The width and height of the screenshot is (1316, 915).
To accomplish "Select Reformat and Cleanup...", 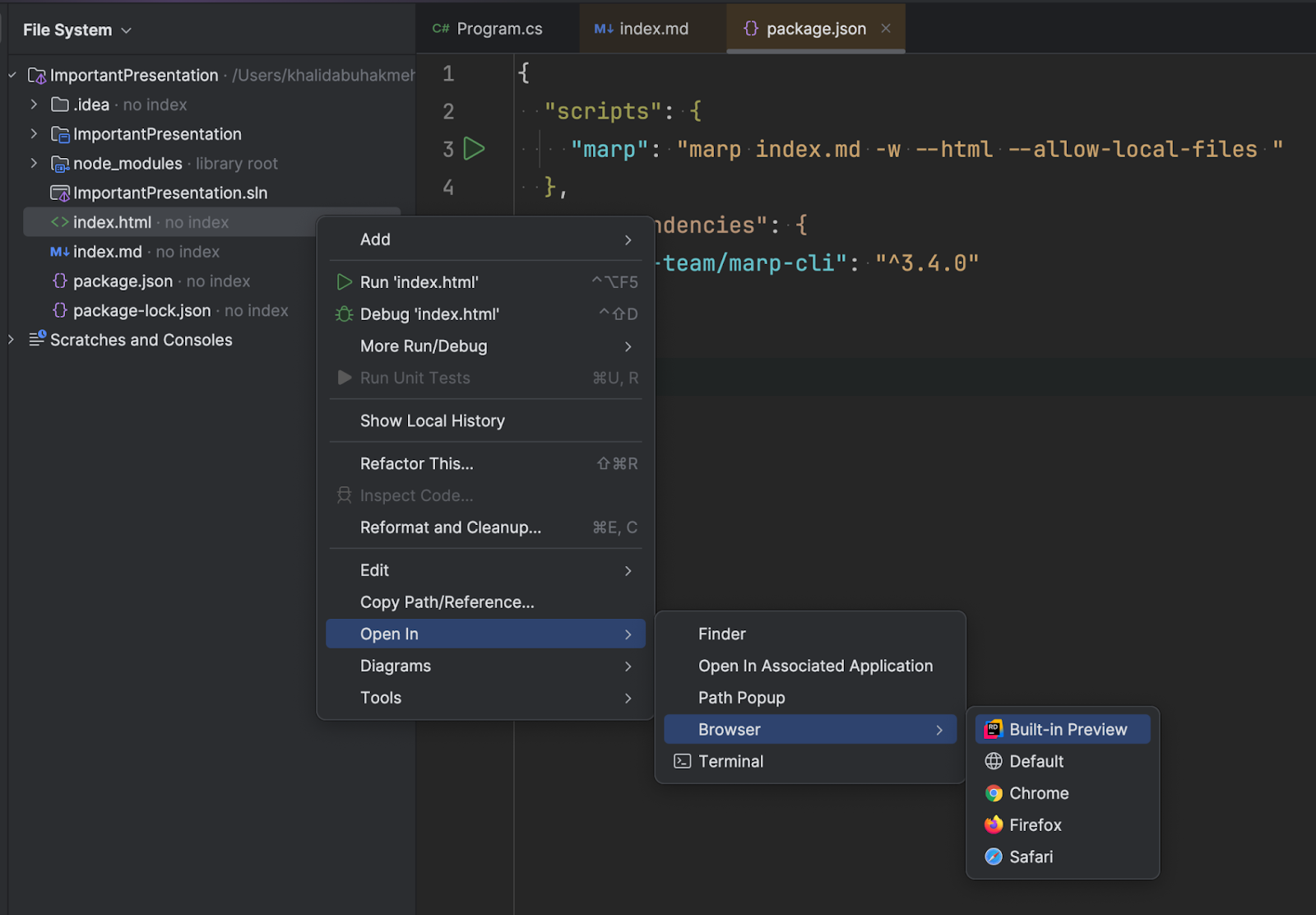I will coord(485,527).
